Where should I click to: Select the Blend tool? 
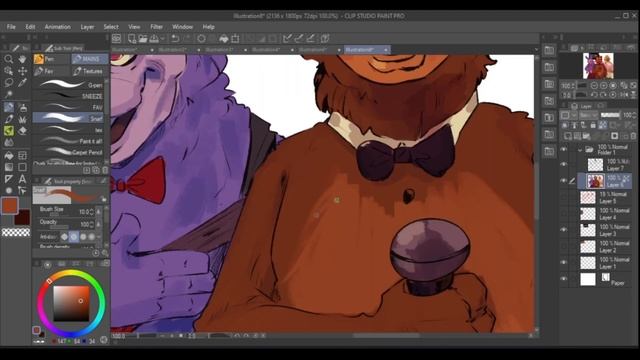tap(9, 143)
